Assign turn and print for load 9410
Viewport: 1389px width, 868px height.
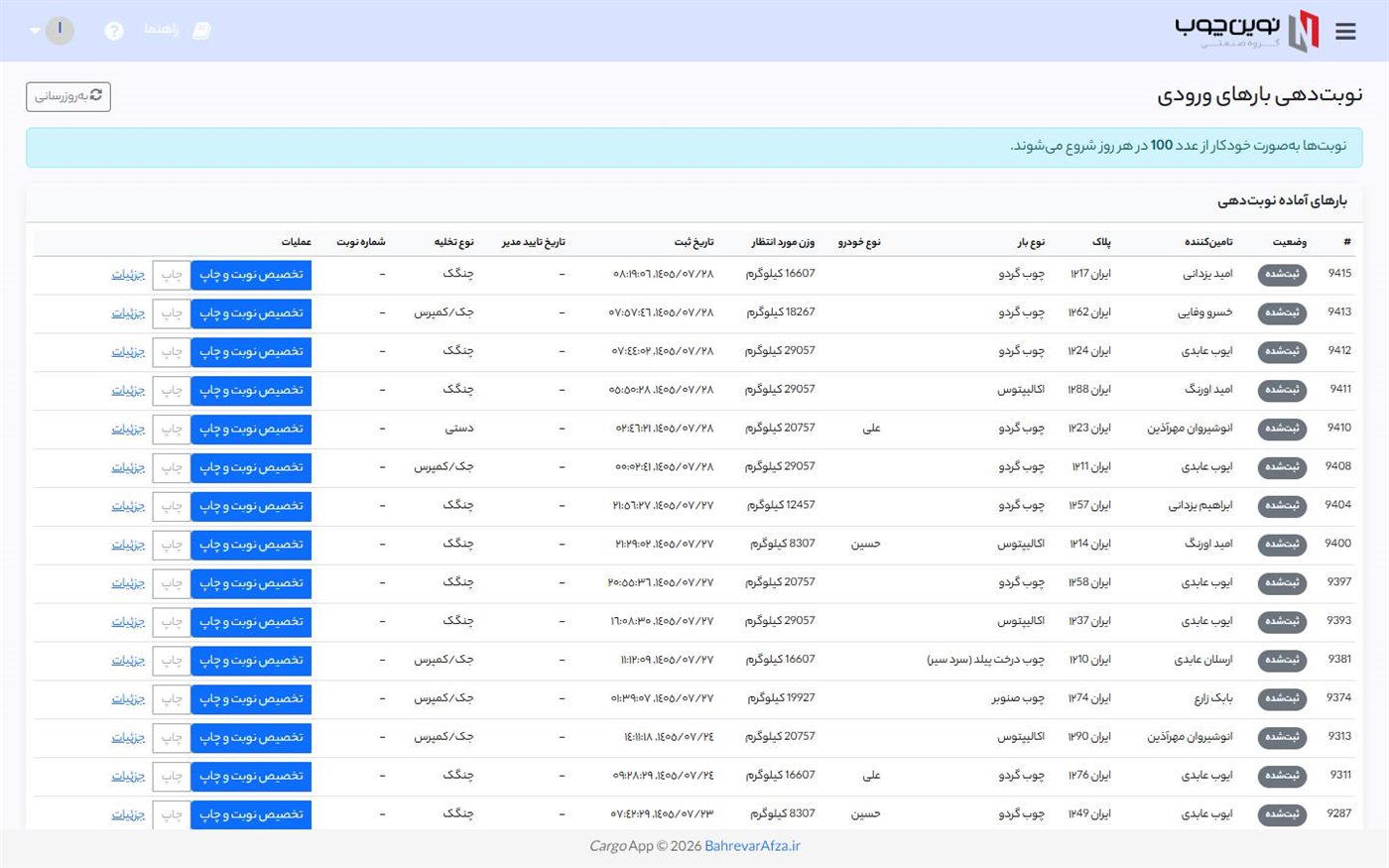pos(251,430)
